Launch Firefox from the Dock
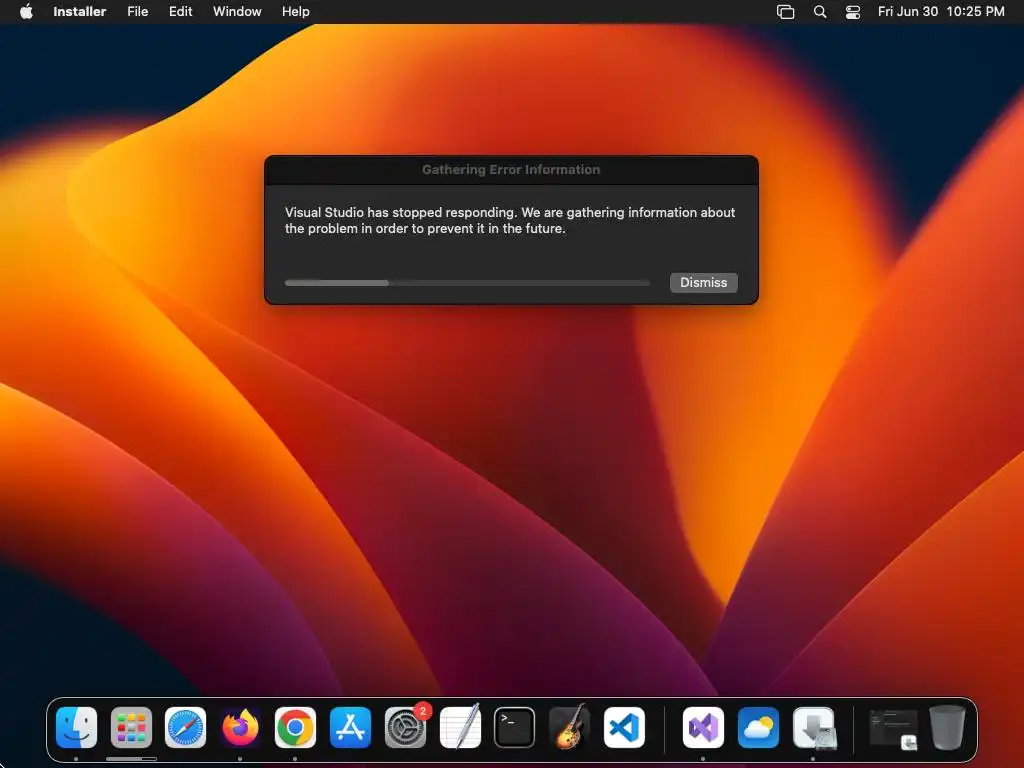 [x=240, y=728]
